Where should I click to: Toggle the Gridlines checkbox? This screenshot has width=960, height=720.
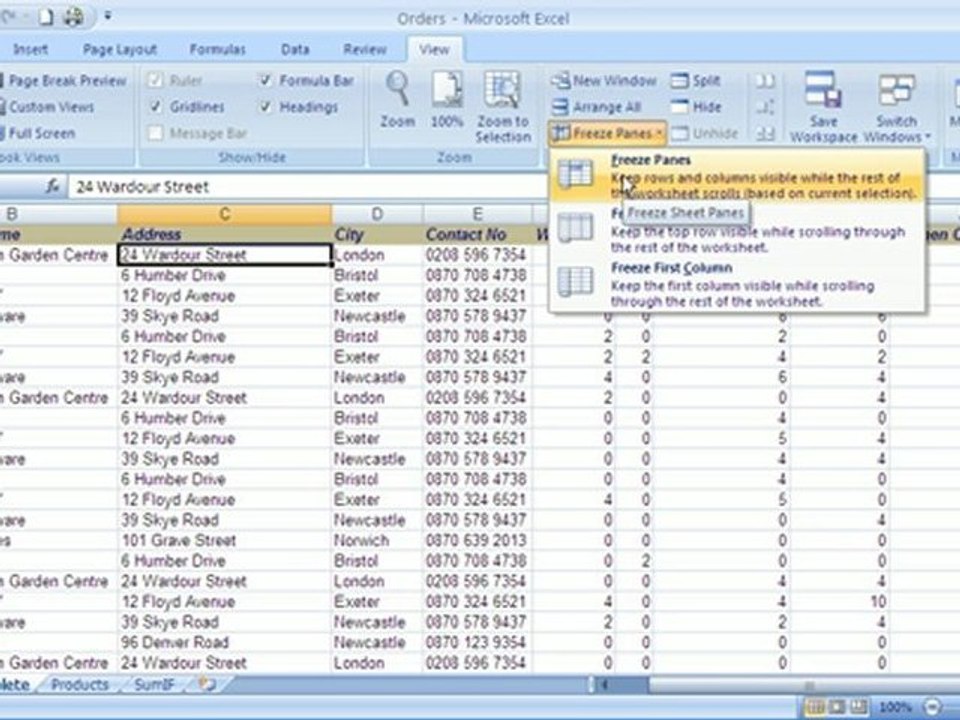pos(156,107)
